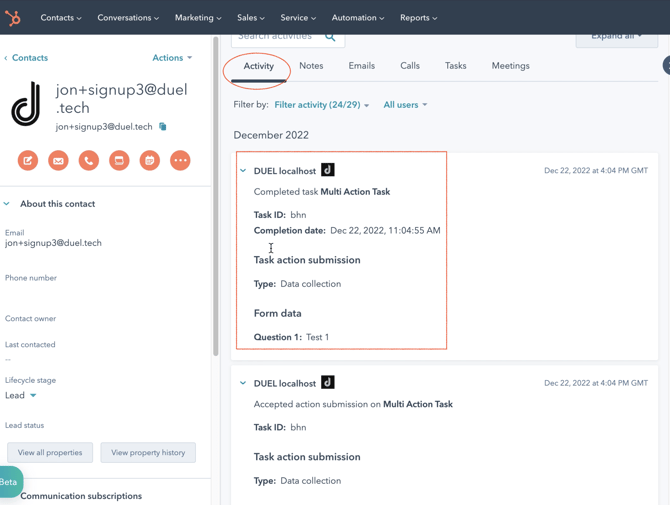This screenshot has width=670, height=505.
Task: Open the Sales menu in the top navigation
Action: pos(250,18)
